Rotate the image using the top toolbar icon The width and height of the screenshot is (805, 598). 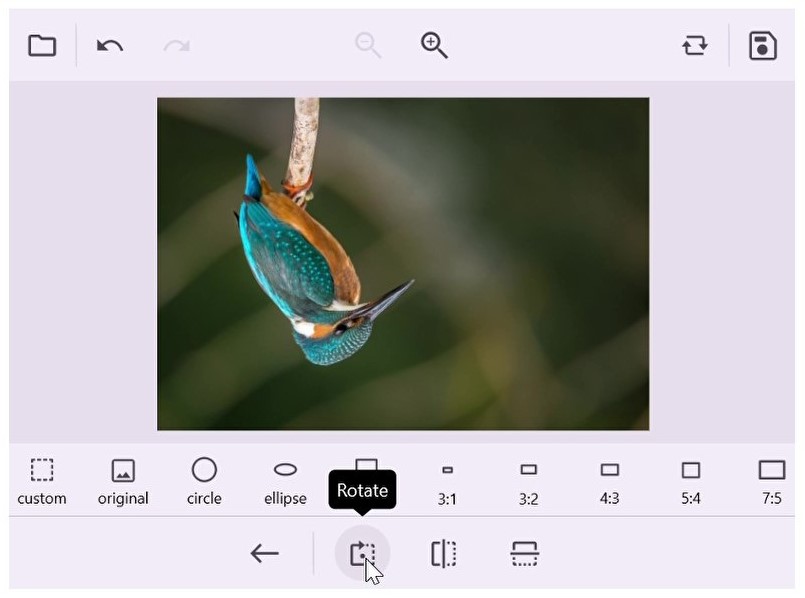[x=697, y=45]
